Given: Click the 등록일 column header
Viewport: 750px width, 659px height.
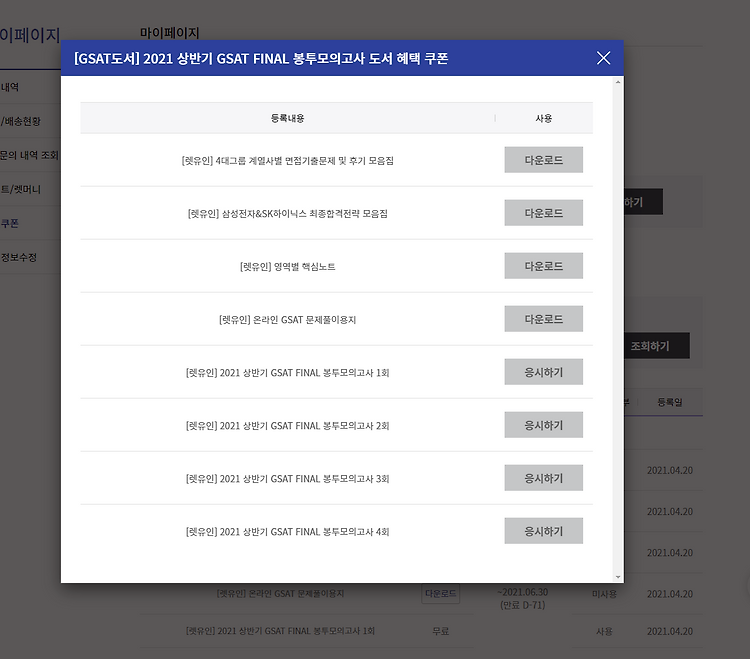Looking at the screenshot, I should click(669, 401).
